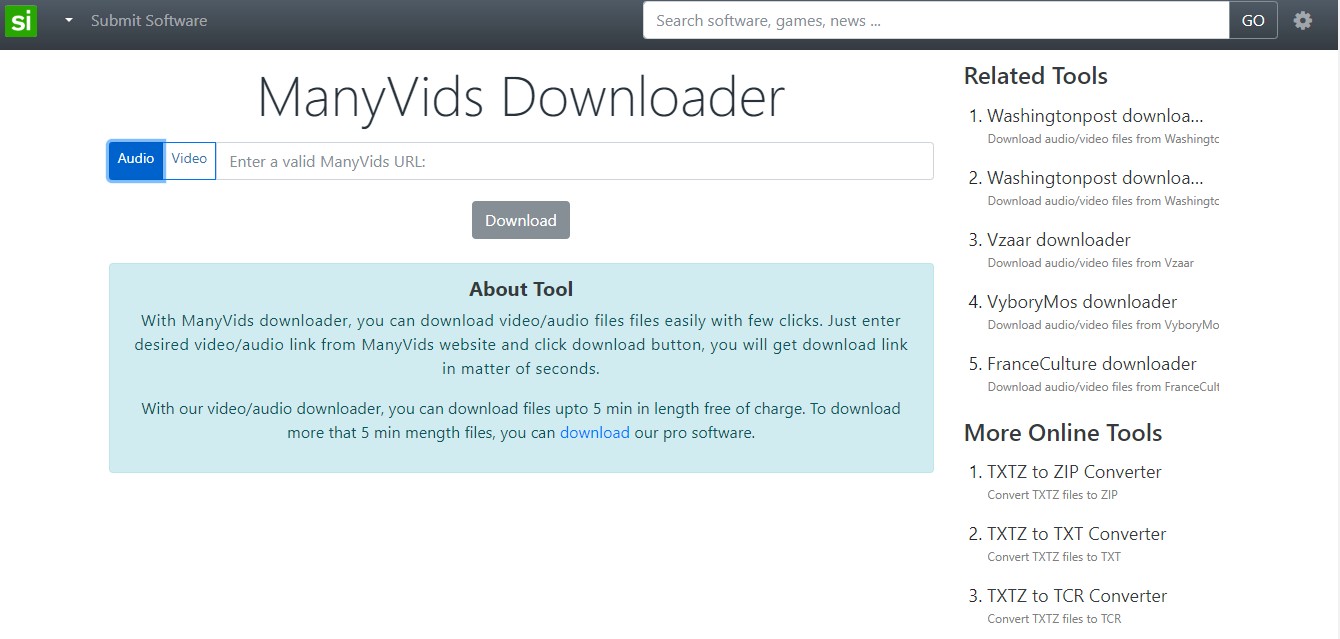Open the FranceCulture downloader link
This screenshot has width=1340, height=639.
pyautogui.click(x=1092, y=364)
